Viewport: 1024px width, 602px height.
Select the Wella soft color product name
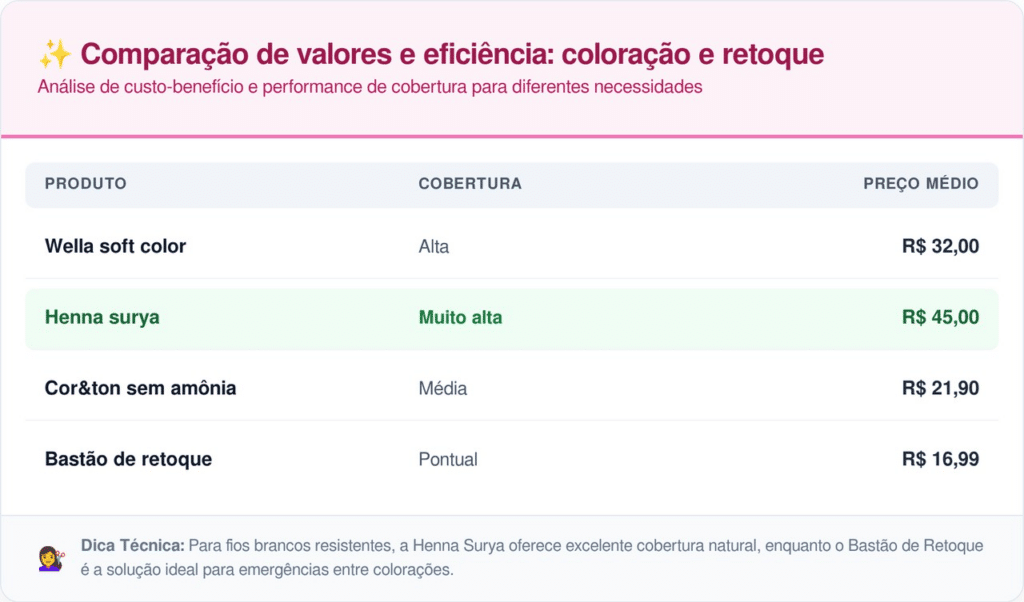click(x=115, y=246)
